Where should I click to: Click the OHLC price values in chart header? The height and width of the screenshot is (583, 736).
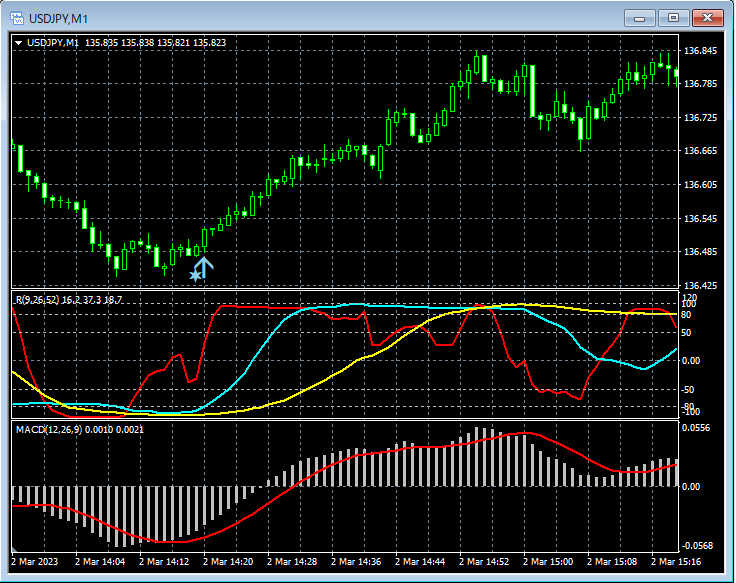(155, 42)
